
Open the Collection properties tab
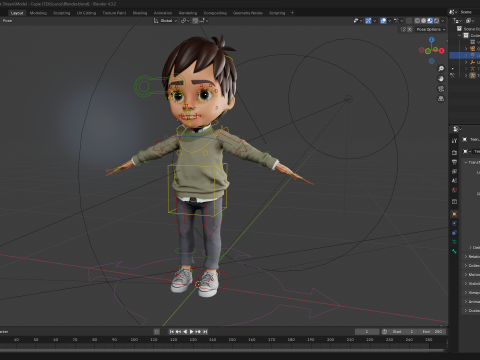click(454, 202)
